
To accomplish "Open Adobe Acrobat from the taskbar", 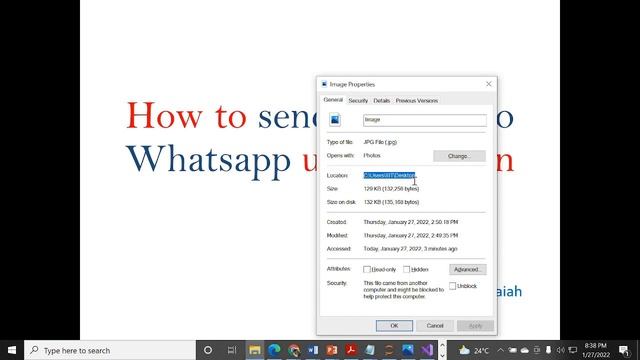I will pos(351,350).
